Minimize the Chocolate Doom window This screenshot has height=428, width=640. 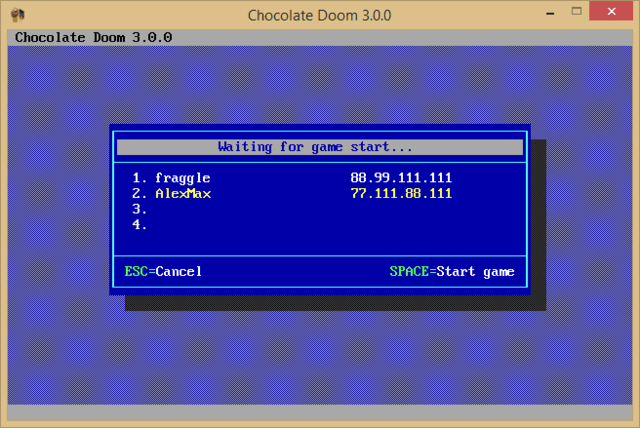click(x=551, y=14)
